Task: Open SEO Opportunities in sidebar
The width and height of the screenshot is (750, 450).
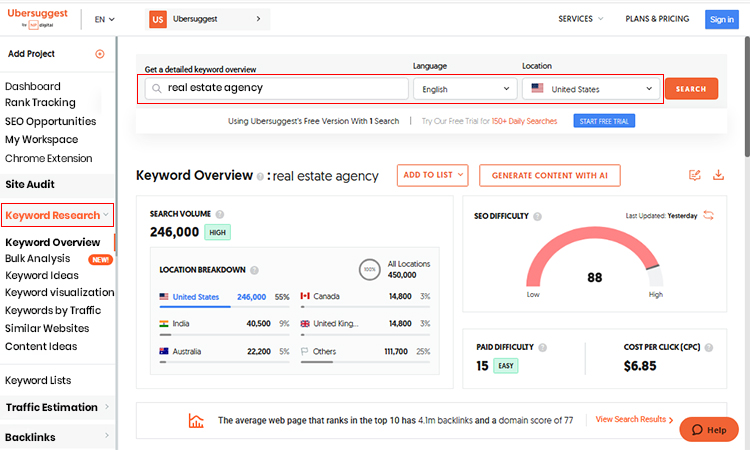Action: 50,121
